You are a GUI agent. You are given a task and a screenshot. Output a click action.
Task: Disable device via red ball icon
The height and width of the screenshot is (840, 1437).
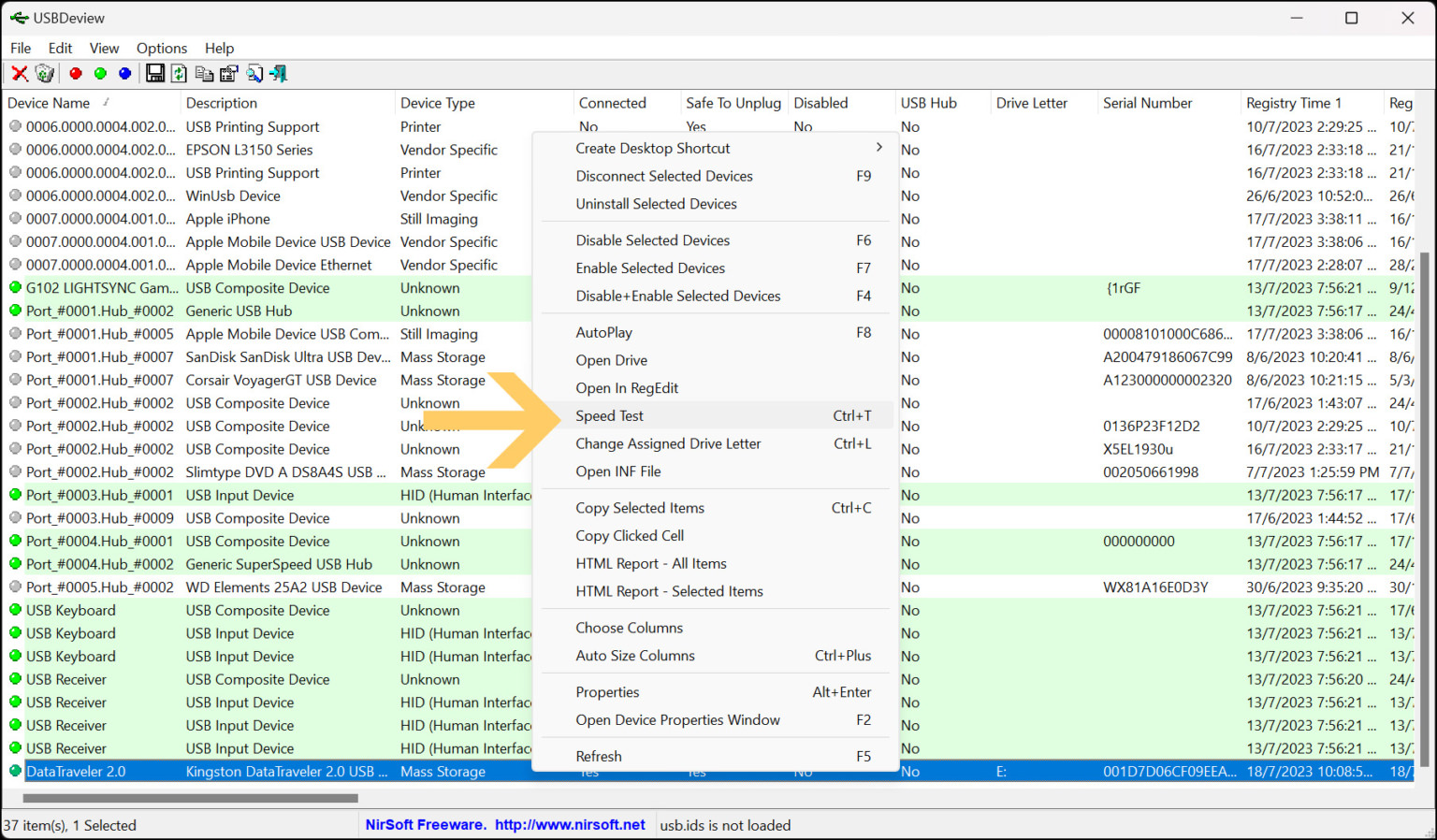pos(75,73)
